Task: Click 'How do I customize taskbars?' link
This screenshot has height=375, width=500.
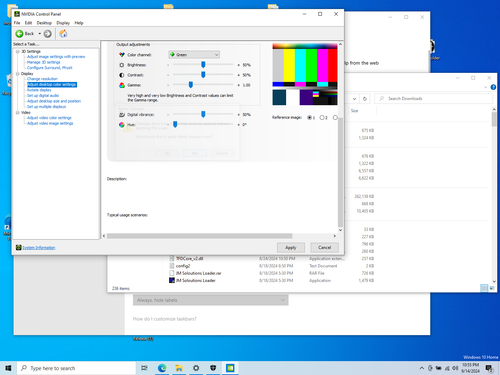Action: pyautogui.click(x=165, y=319)
